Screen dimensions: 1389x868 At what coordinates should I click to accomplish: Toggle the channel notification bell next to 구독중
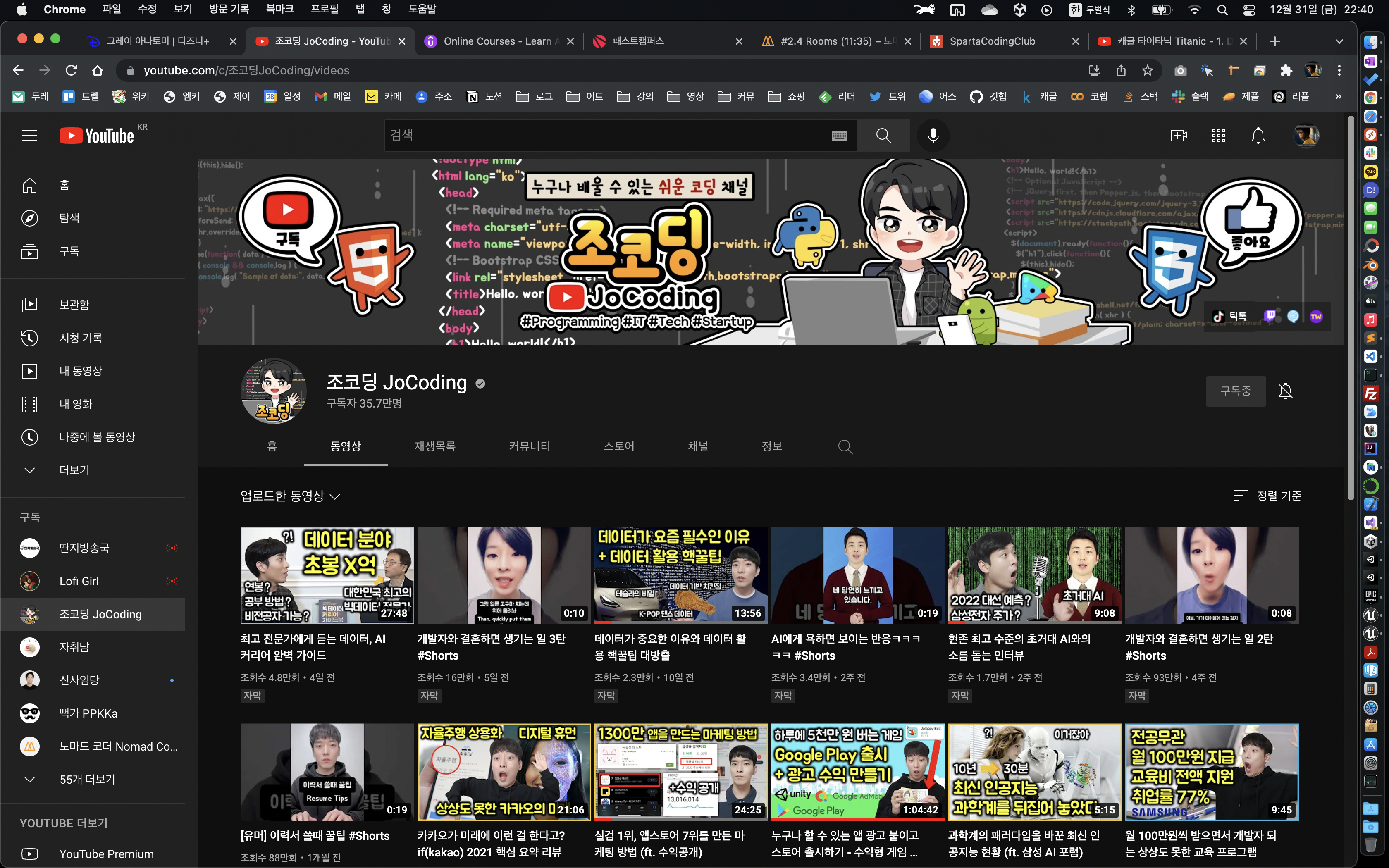tap(1285, 391)
